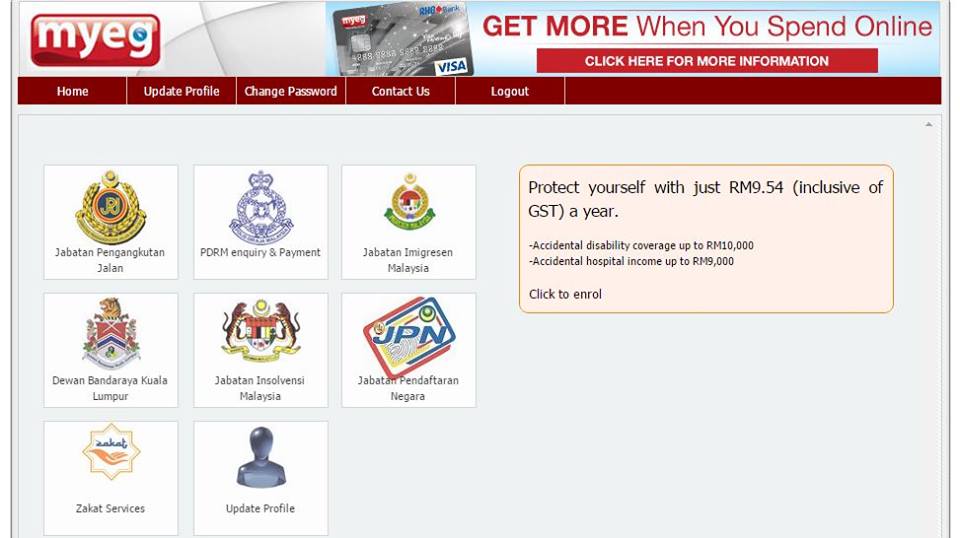
Task: Click the scroll up arrow on the right
Action: [929, 124]
